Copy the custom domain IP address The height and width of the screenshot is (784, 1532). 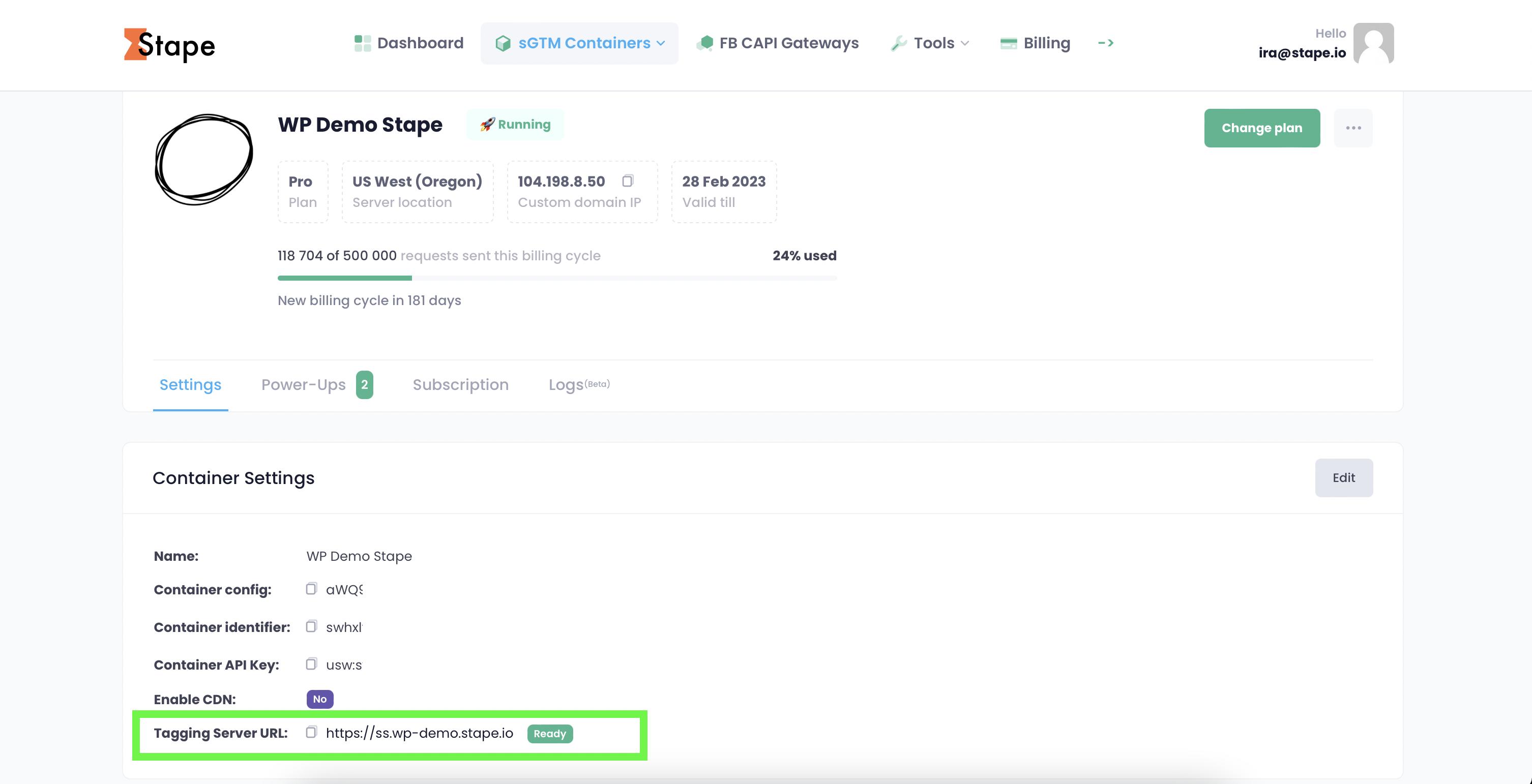click(x=628, y=180)
